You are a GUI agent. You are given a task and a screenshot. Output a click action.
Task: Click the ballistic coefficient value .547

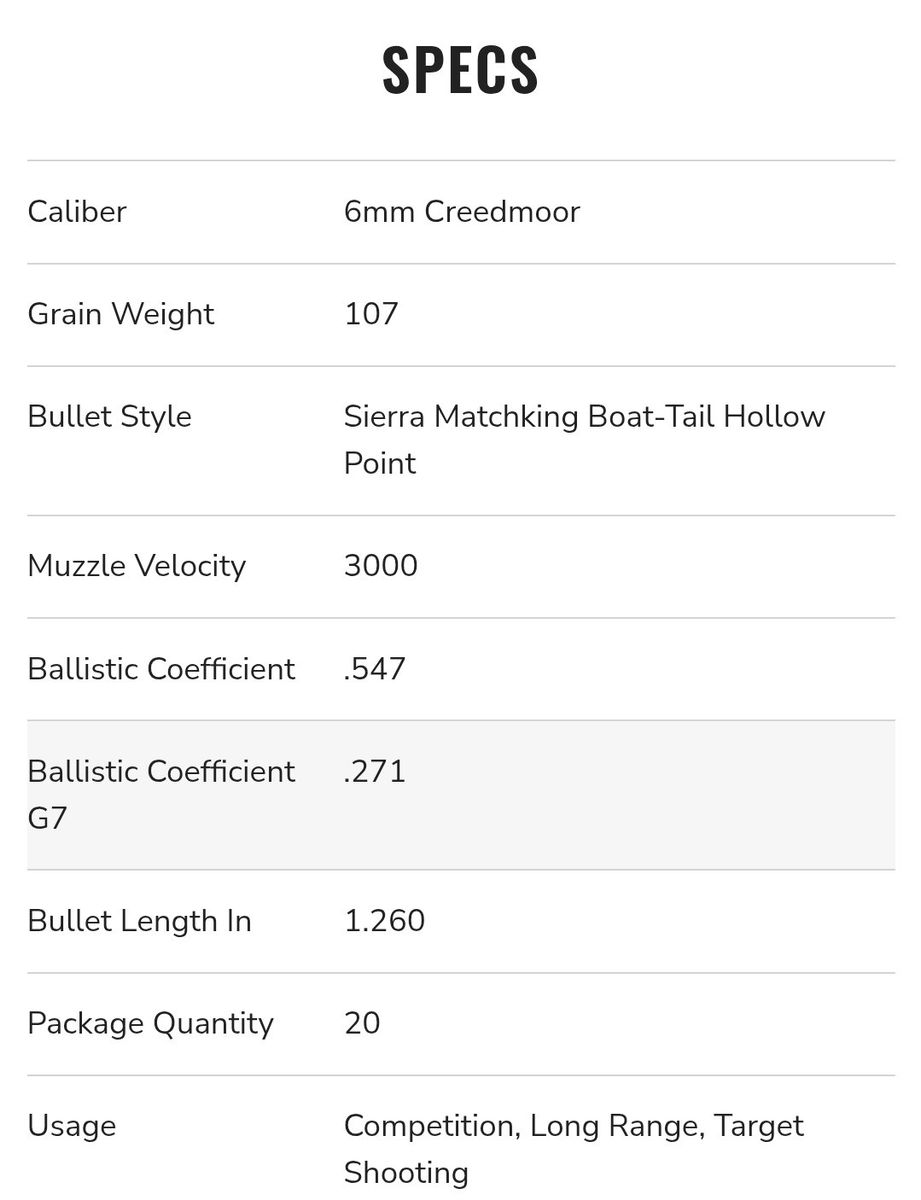click(374, 668)
